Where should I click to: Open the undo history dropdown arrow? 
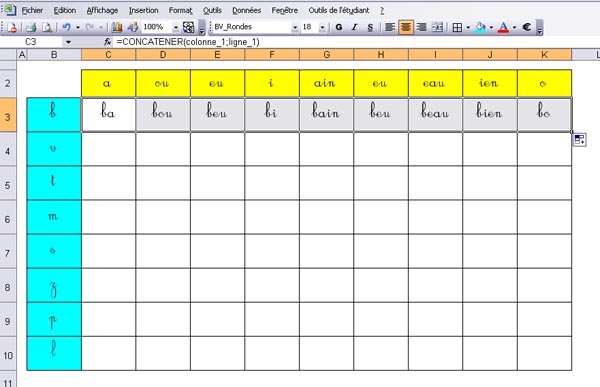tap(78, 27)
